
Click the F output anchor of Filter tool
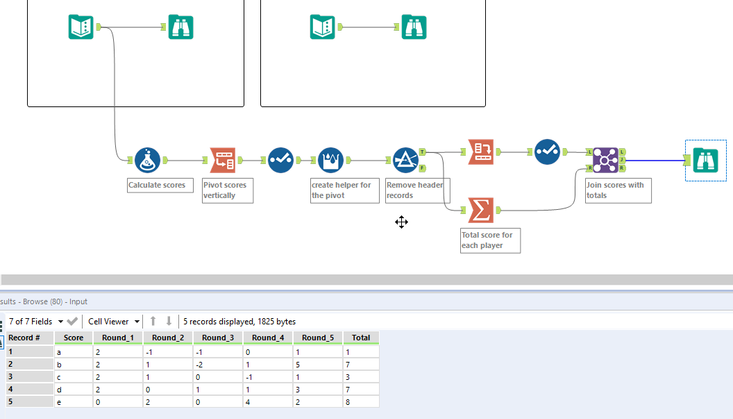422,168
